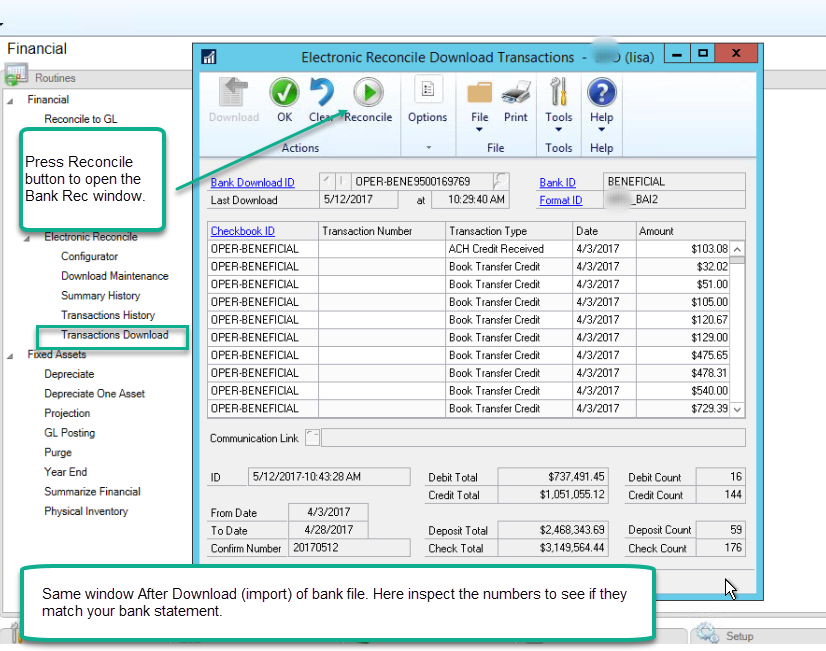
Task: Select the Print icon to print transactions
Action: (x=516, y=95)
